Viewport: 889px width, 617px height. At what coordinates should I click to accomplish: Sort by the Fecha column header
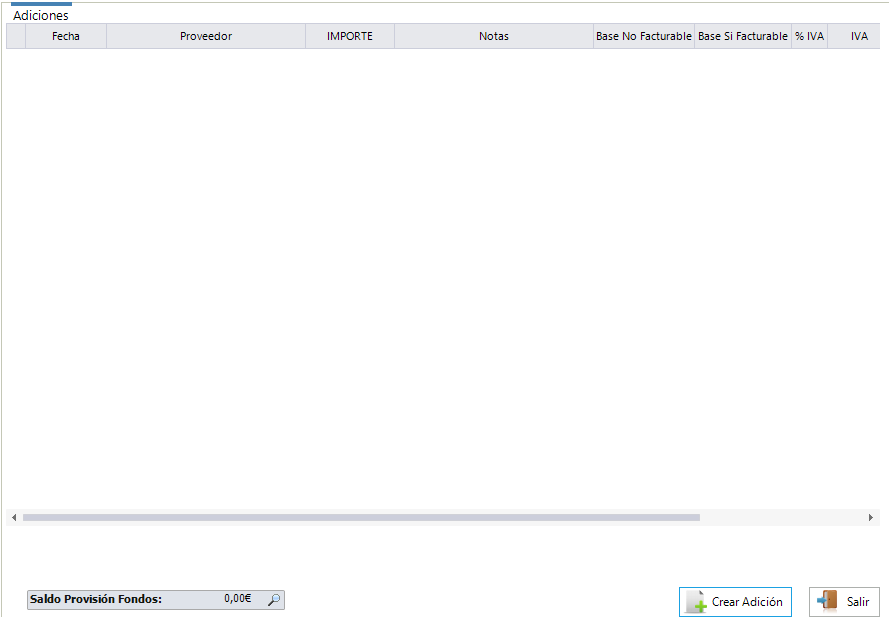66,36
